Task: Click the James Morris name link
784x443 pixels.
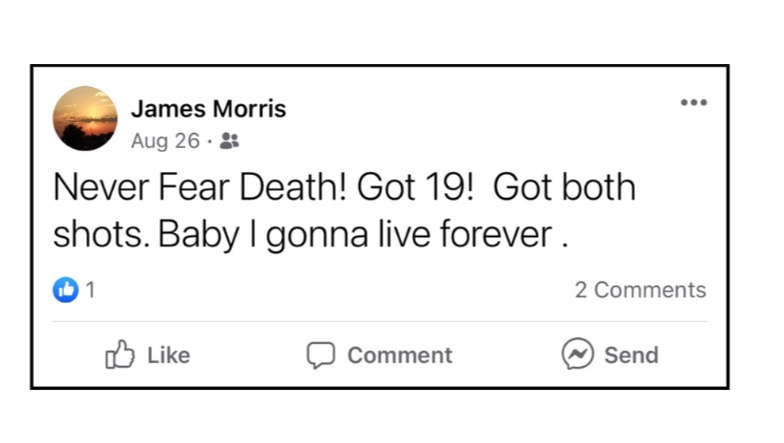Action: [x=208, y=109]
